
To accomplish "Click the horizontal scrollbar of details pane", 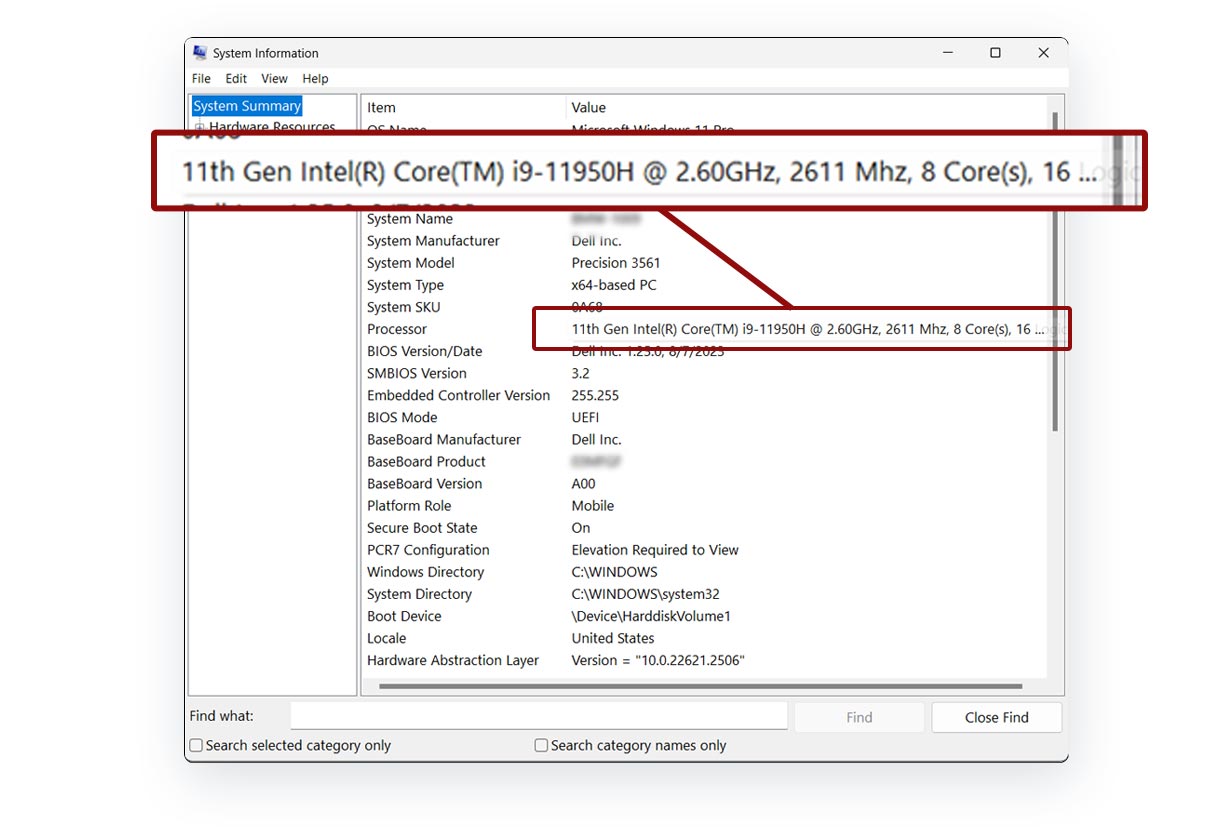I will [x=700, y=686].
